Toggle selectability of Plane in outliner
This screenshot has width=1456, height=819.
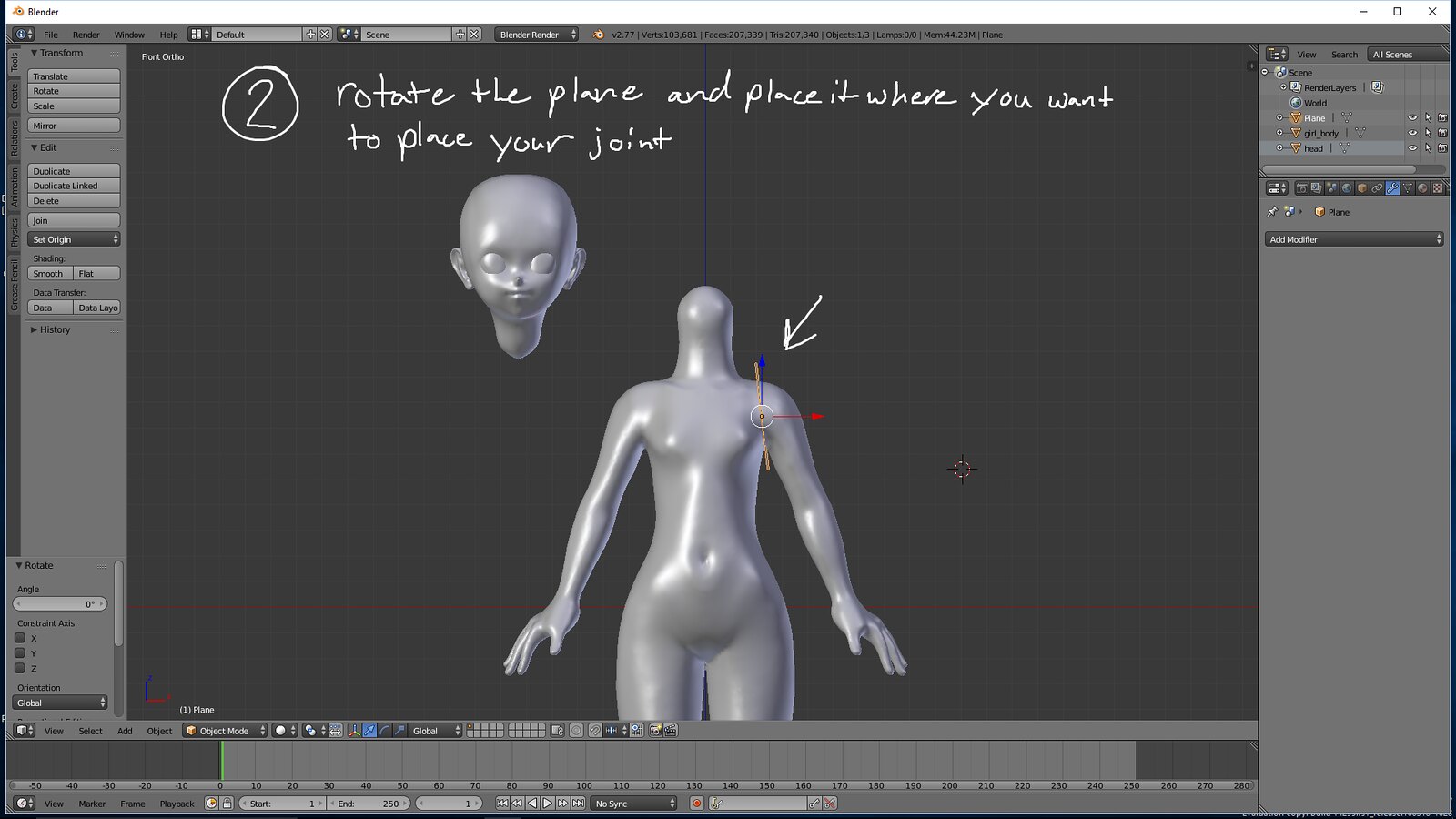point(1428,118)
